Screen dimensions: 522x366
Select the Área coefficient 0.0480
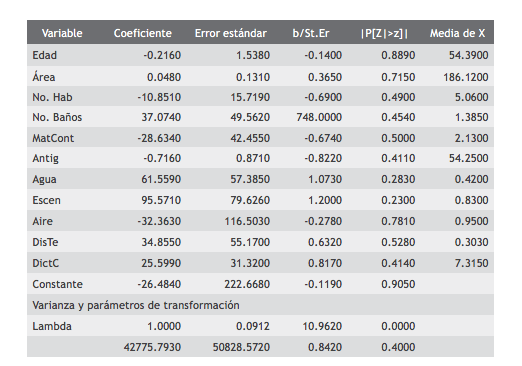164,77
